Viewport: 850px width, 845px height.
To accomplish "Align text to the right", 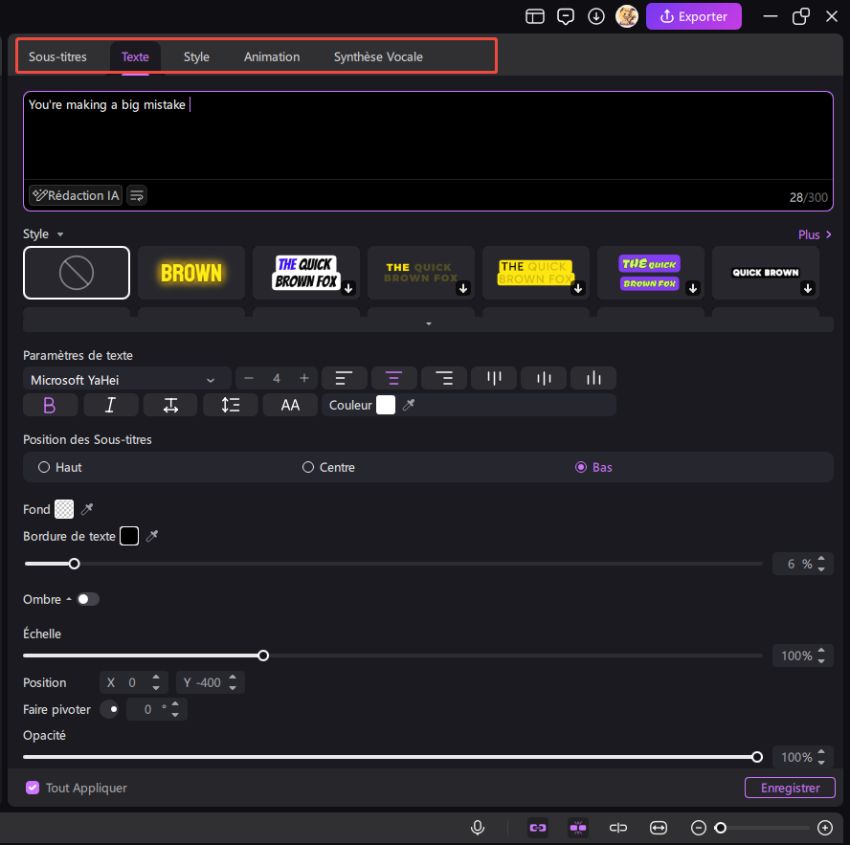I will tap(444, 378).
